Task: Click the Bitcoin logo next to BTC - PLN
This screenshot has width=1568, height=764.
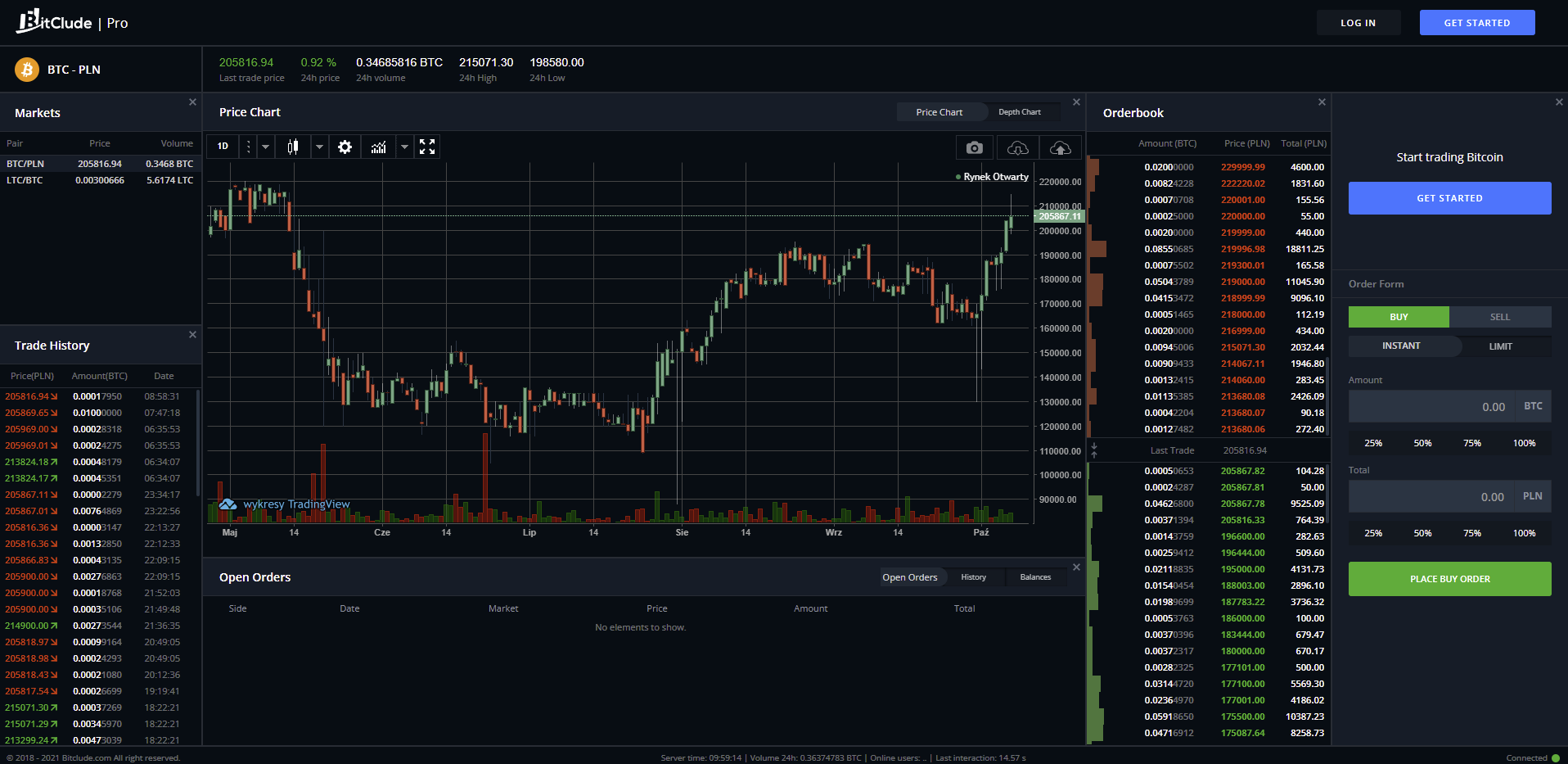Action: pyautogui.click(x=27, y=70)
